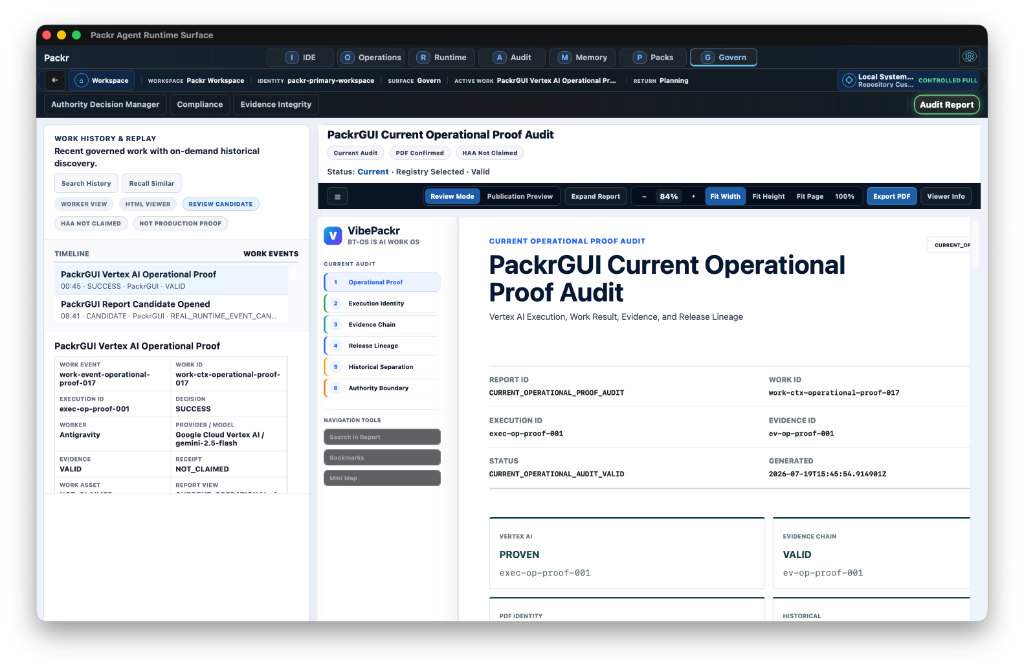Select the REVIEW CANDIDATE chip
This screenshot has height=669, width=1024.
point(221,204)
